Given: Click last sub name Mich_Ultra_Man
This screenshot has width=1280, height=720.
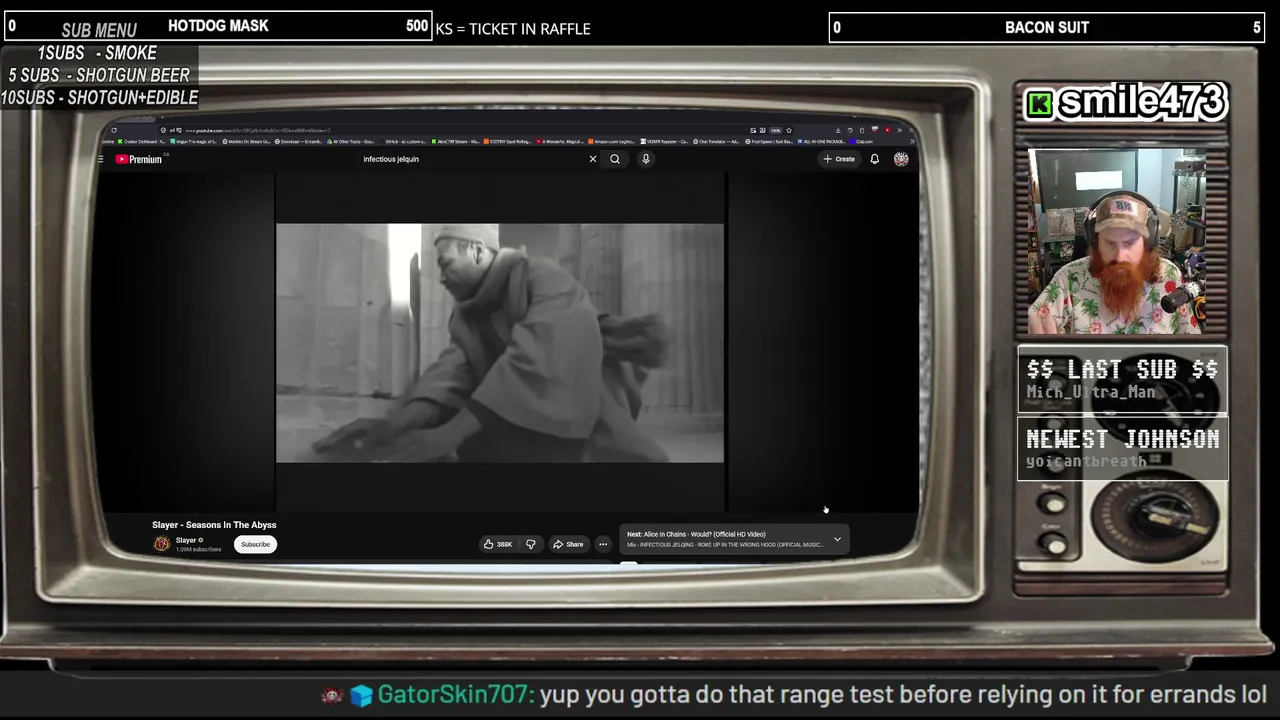Looking at the screenshot, I should coord(1090,392).
